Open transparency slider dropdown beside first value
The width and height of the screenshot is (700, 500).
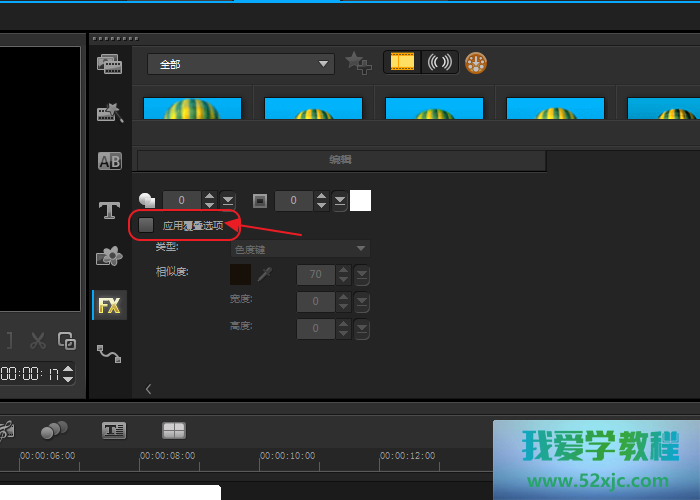point(228,201)
